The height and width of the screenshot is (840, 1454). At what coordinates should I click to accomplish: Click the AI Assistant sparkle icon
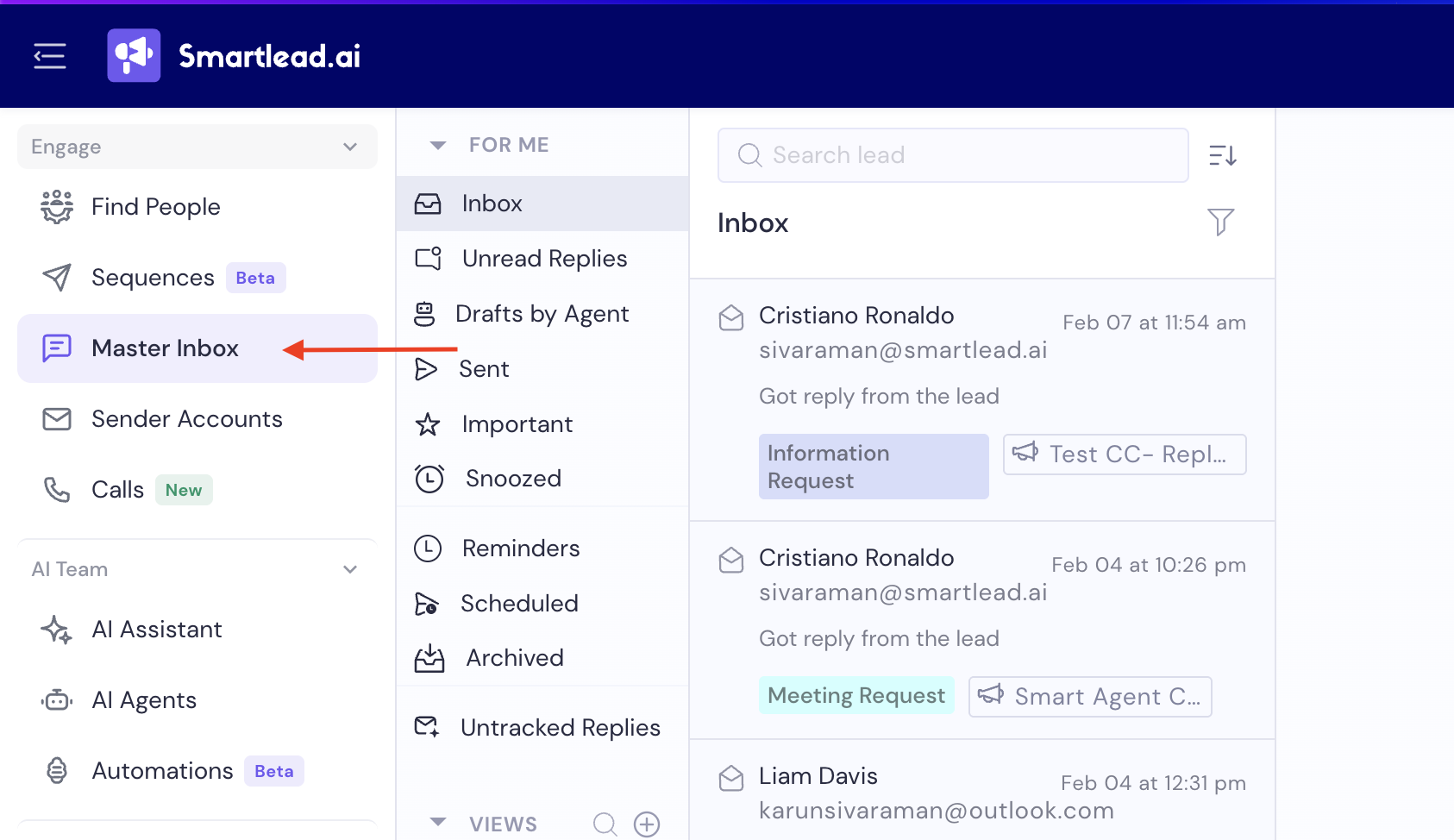click(x=57, y=630)
